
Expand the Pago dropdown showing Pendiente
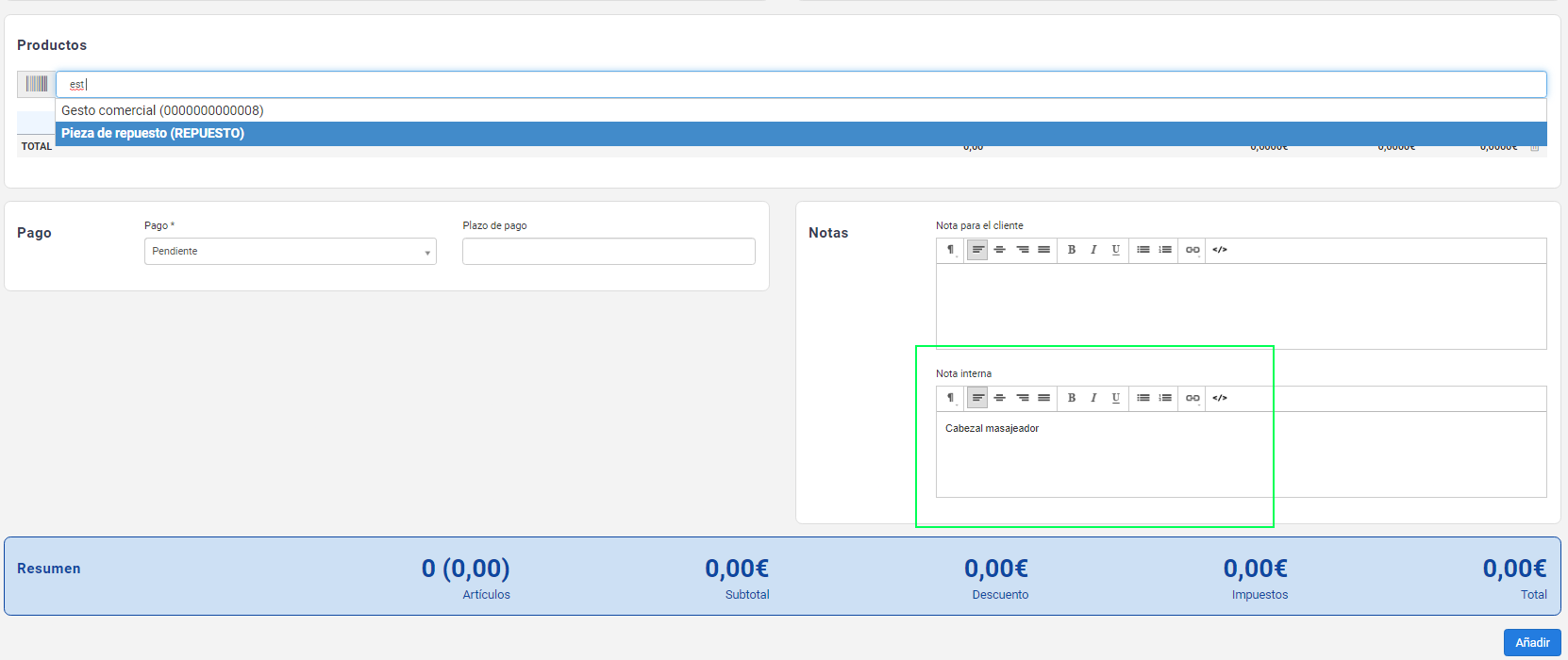click(x=291, y=252)
